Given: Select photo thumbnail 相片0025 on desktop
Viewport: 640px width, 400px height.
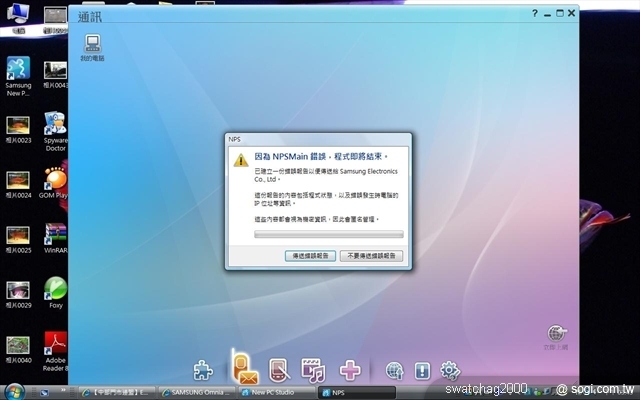Looking at the screenshot, I should 18,240.
